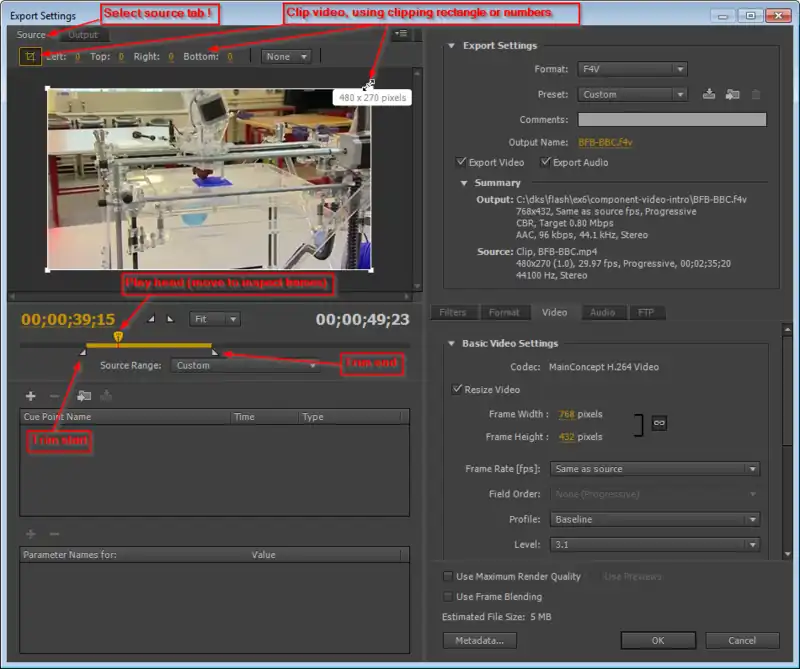800x669 pixels.
Task: Open the Metadata dialog button
Action: [x=479, y=640]
